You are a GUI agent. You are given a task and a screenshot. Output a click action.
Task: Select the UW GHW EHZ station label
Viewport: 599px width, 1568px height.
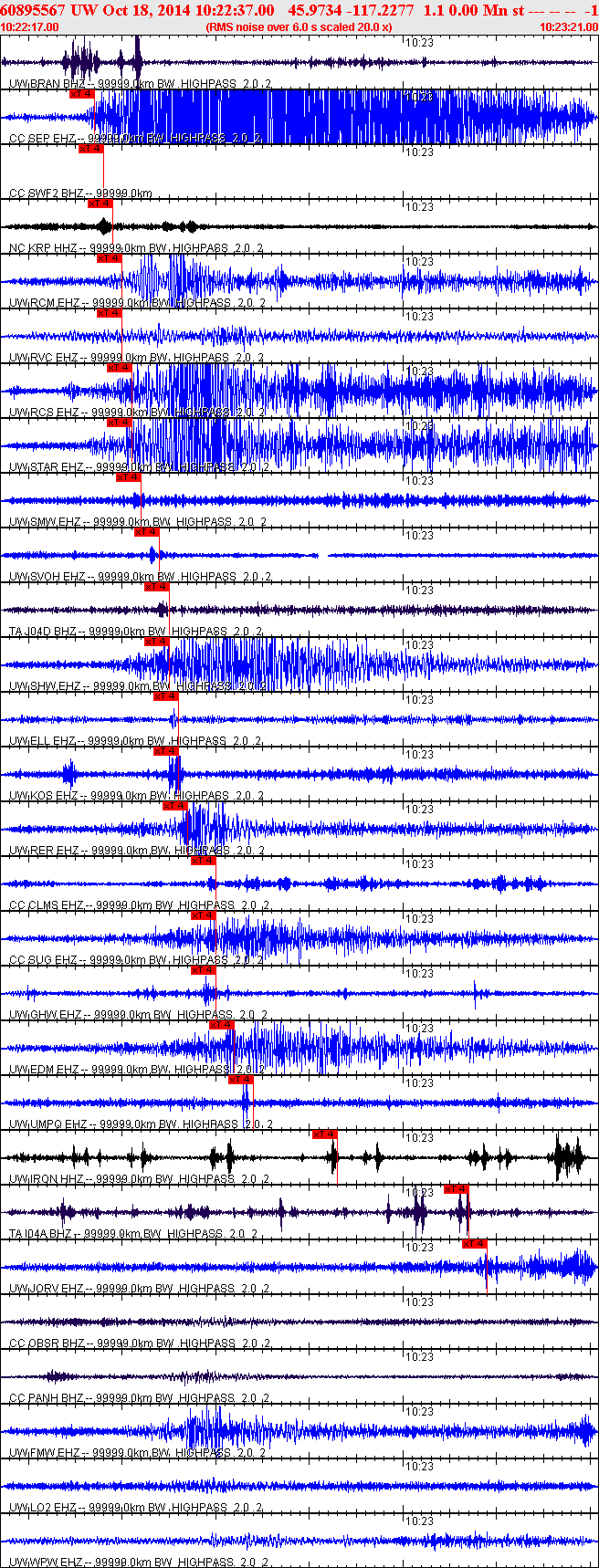pyautogui.click(x=138, y=1015)
